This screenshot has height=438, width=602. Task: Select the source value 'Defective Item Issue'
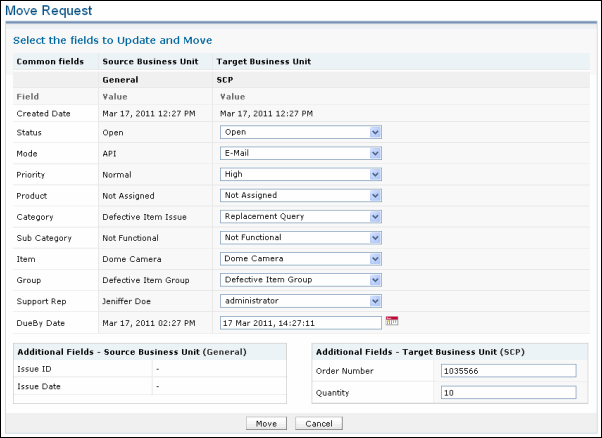tap(144, 217)
